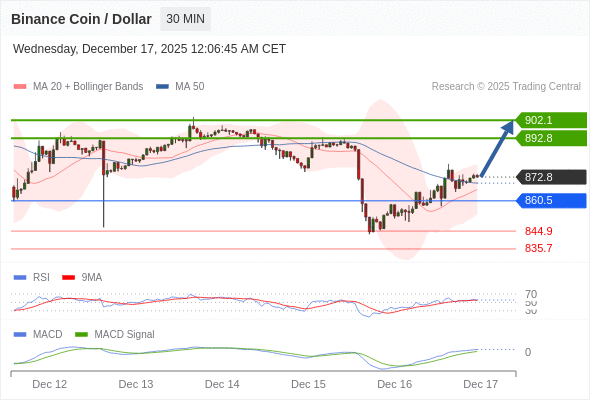The height and width of the screenshot is (400, 590).
Task: Select the 860.5 pivot price tag
Action: point(551,201)
